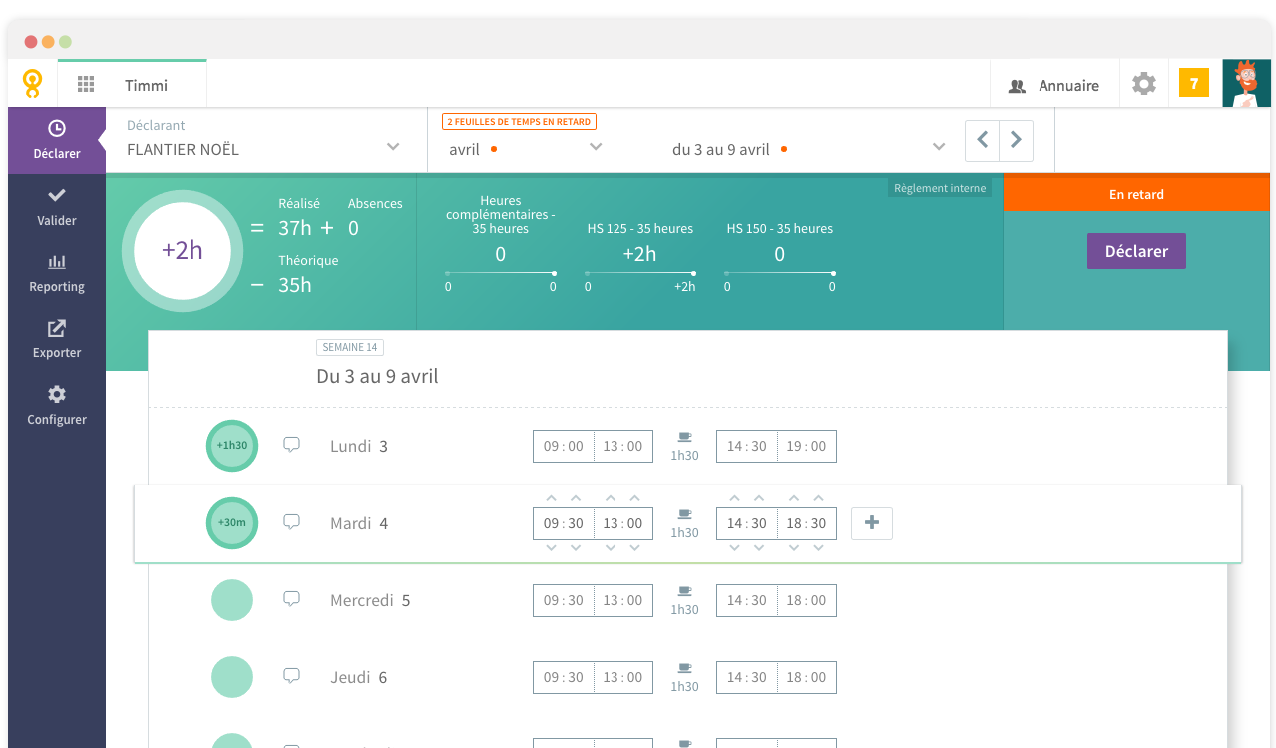Click the Réalisé 37h value
Viewport: 1276px width, 748px height.
(295, 228)
